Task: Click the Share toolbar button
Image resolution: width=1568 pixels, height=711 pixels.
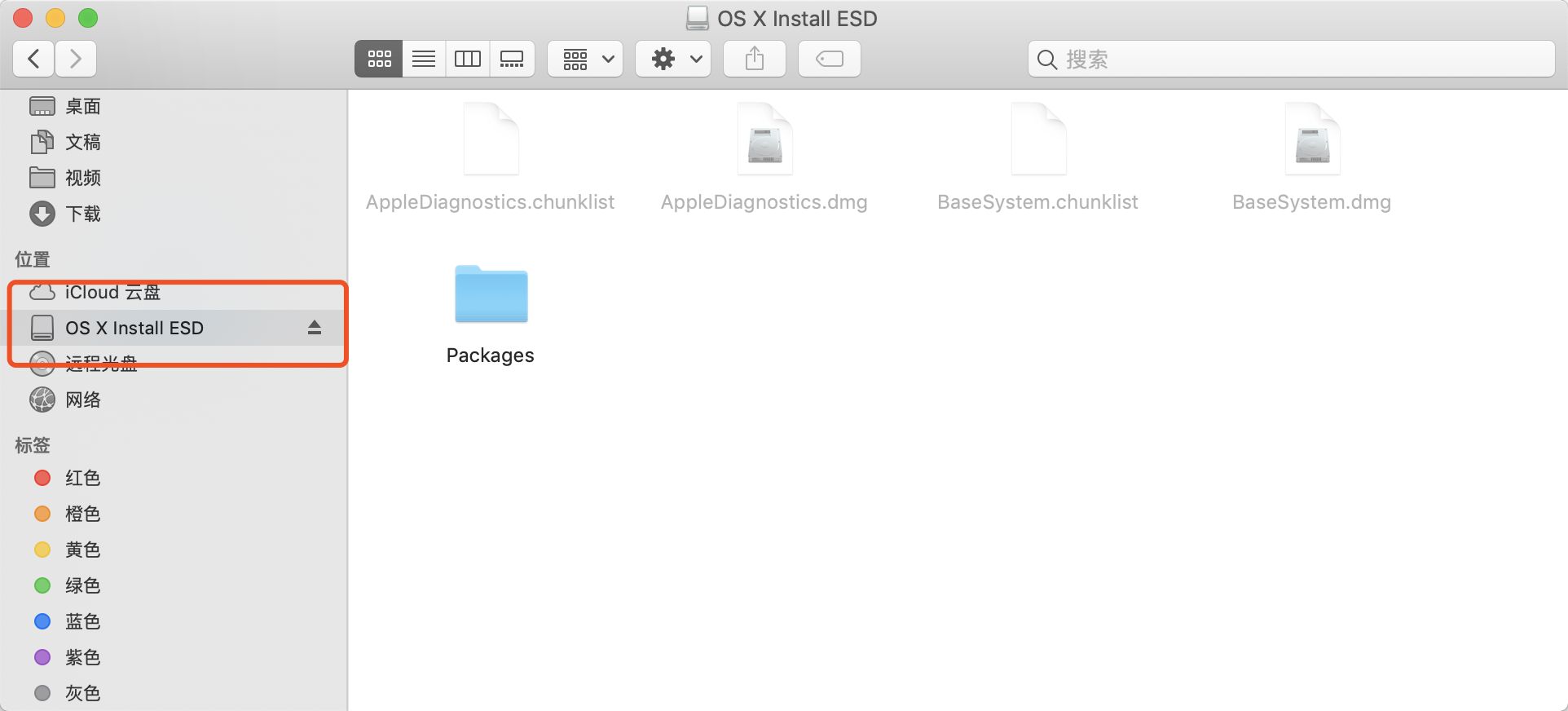Action: click(755, 59)
